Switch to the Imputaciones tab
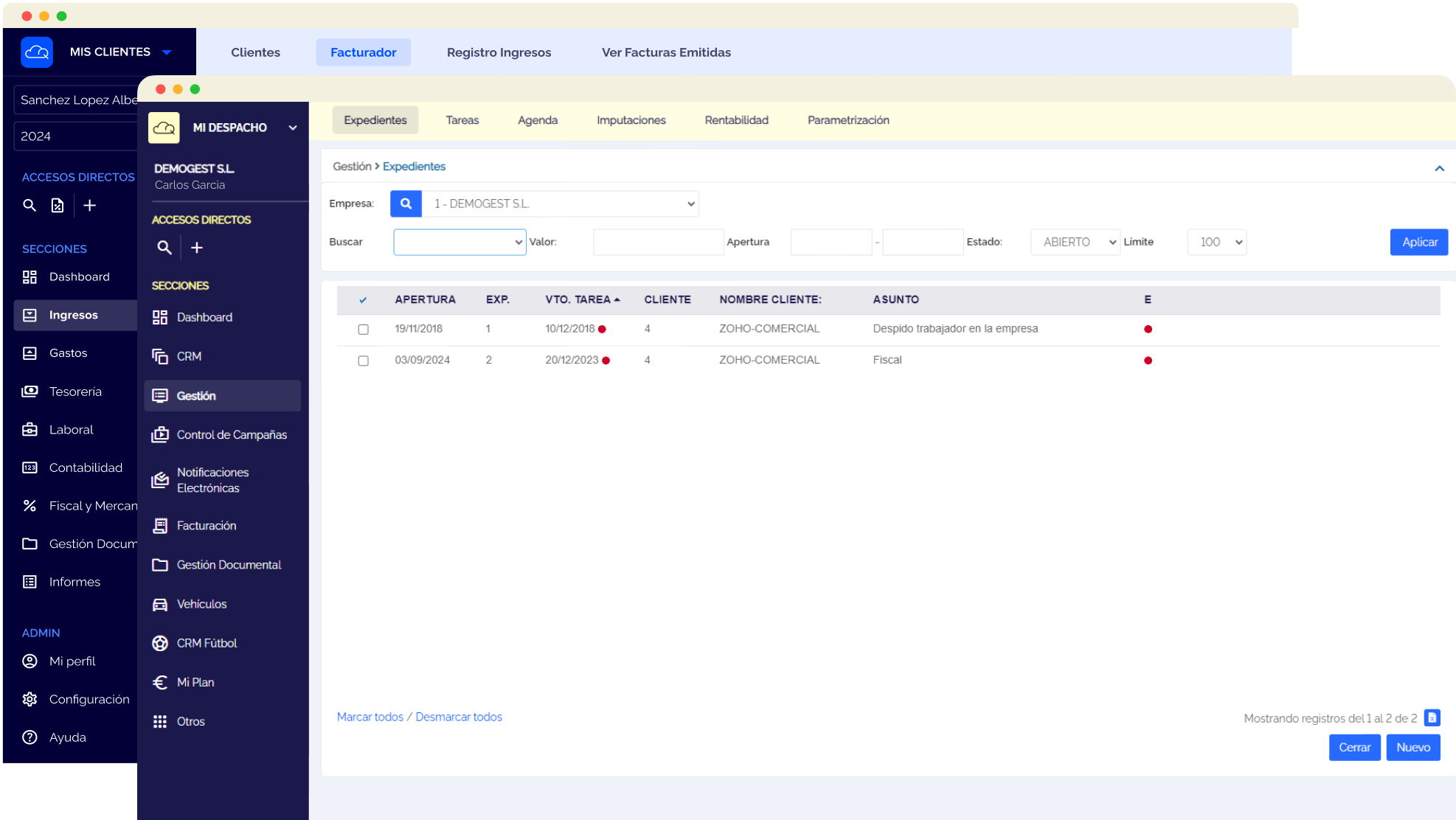Viewport: 1456px width, 820px height. [x=631, y=120]
